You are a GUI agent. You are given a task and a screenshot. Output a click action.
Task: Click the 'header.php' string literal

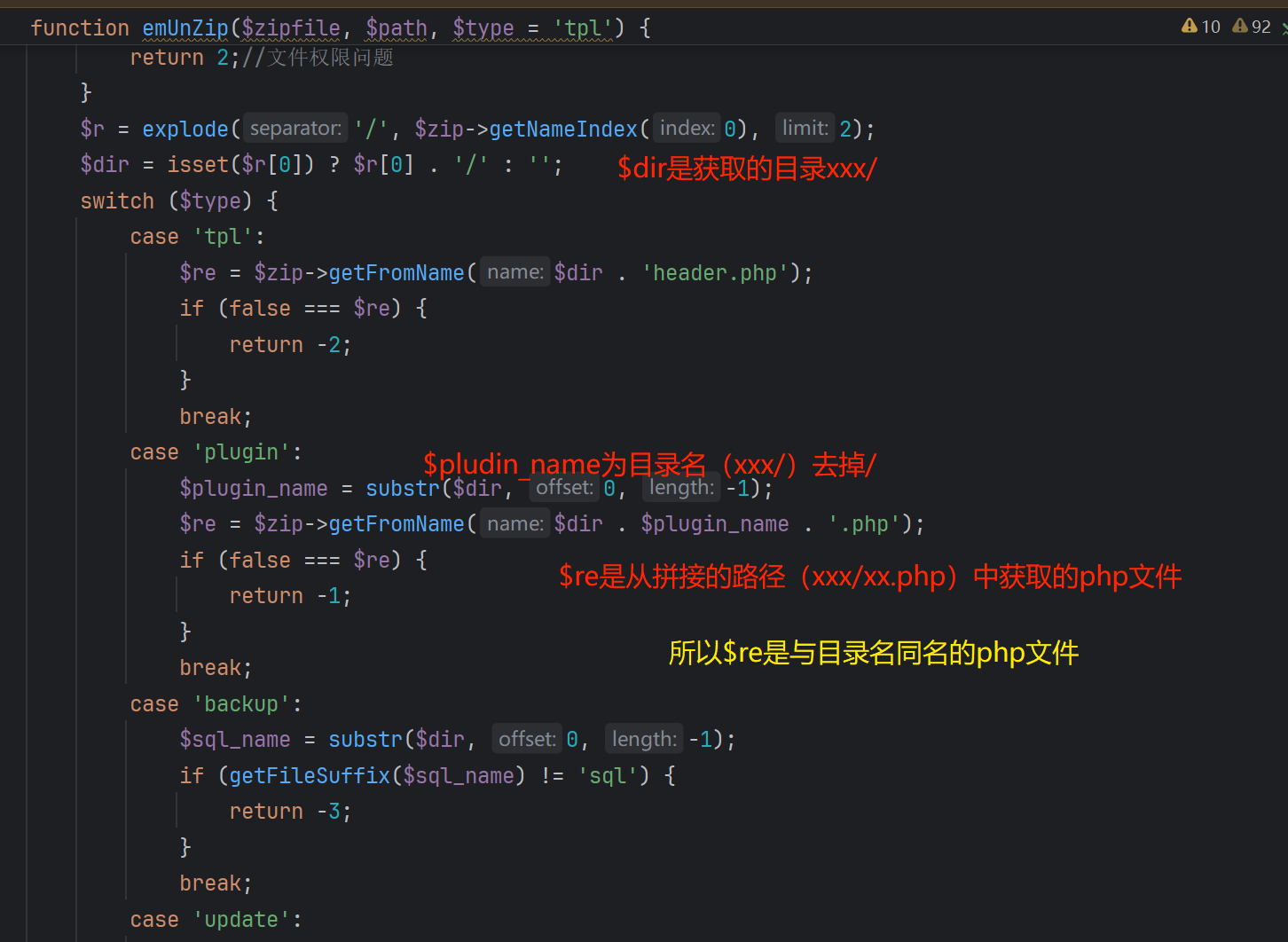[x=715, y=273]
